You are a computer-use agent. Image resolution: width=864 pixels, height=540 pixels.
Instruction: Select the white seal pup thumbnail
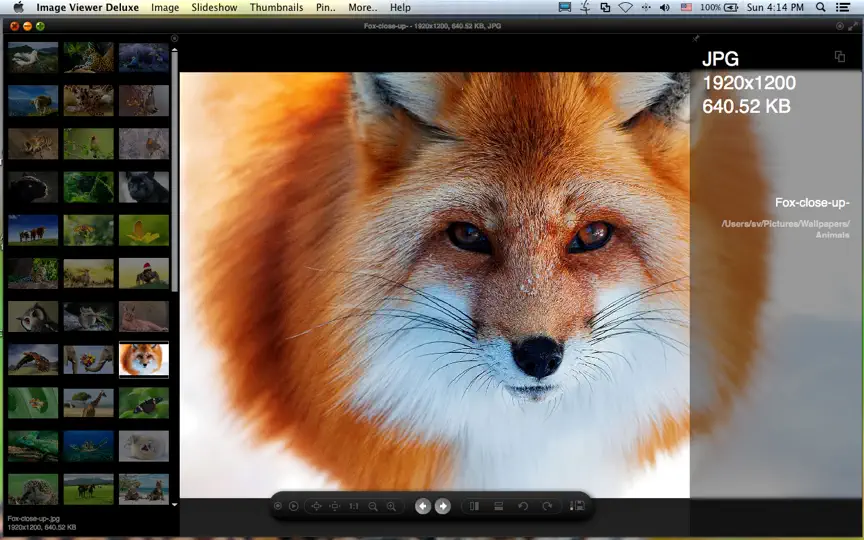point(144,446)
